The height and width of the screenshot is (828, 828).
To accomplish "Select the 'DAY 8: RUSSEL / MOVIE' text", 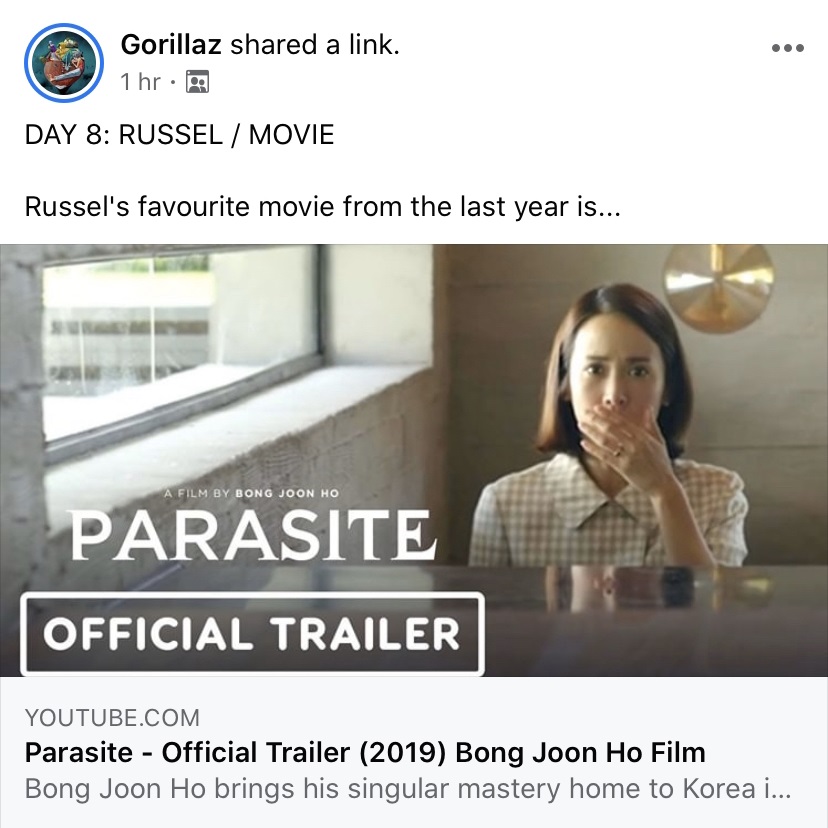I will (x=180, y=134).
